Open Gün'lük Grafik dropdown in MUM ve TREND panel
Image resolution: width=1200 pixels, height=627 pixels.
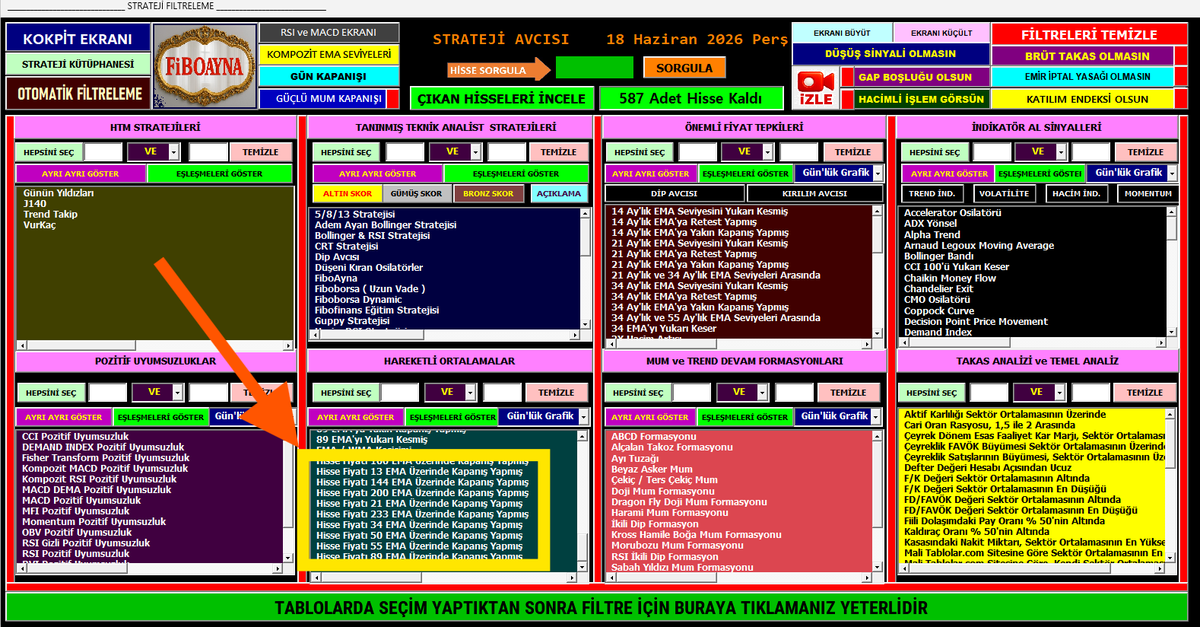(878, 416)
